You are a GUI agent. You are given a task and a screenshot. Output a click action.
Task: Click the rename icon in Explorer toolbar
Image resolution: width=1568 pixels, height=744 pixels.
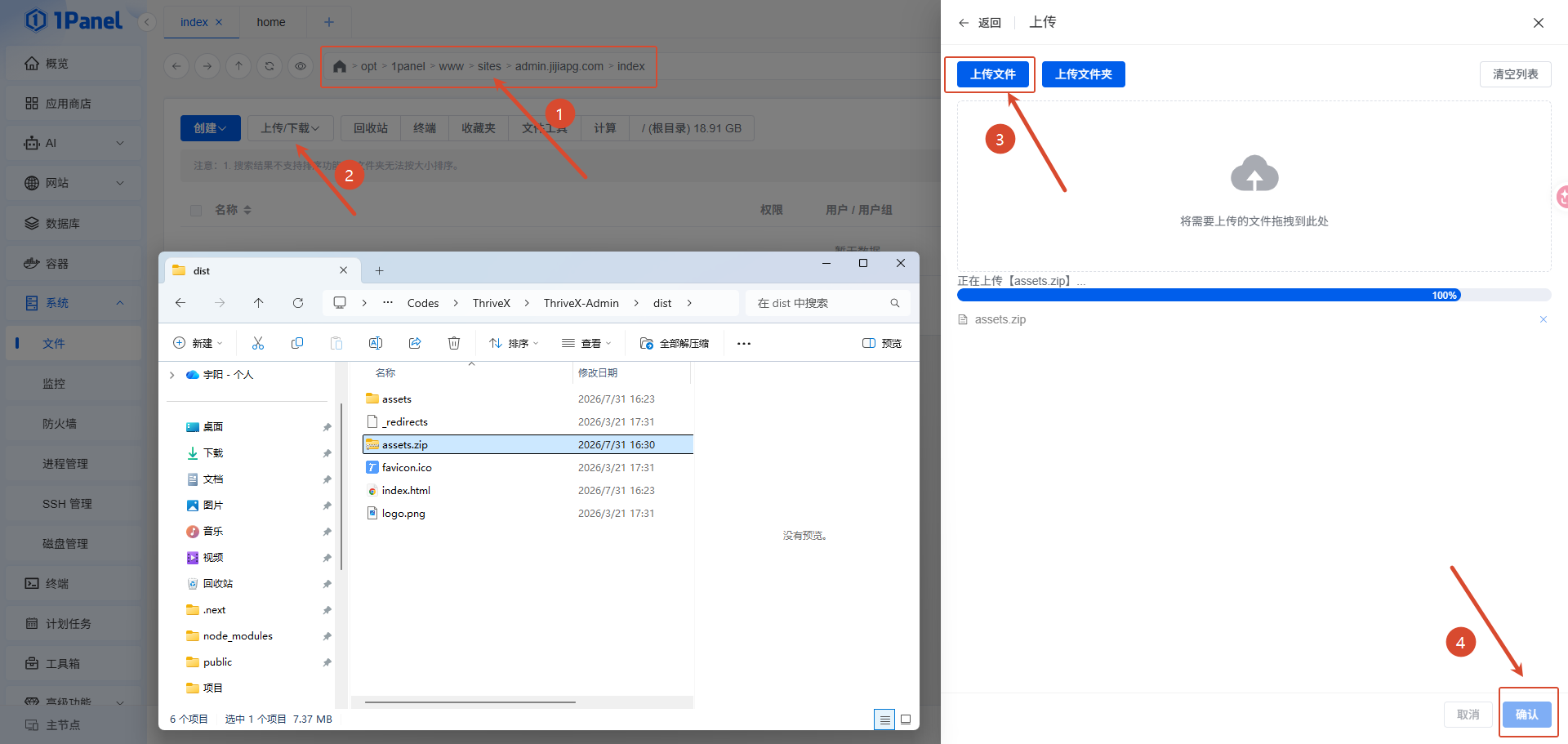pyautogui.click(x=376, y=343)
